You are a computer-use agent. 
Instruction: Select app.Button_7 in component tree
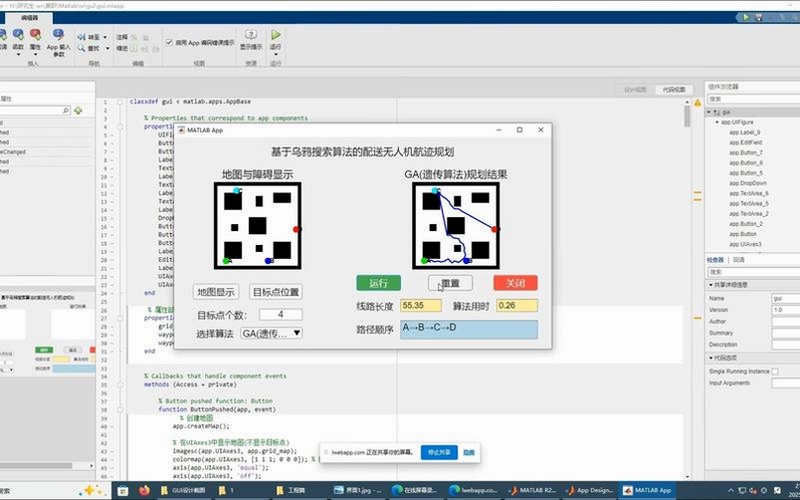(746, 153)
